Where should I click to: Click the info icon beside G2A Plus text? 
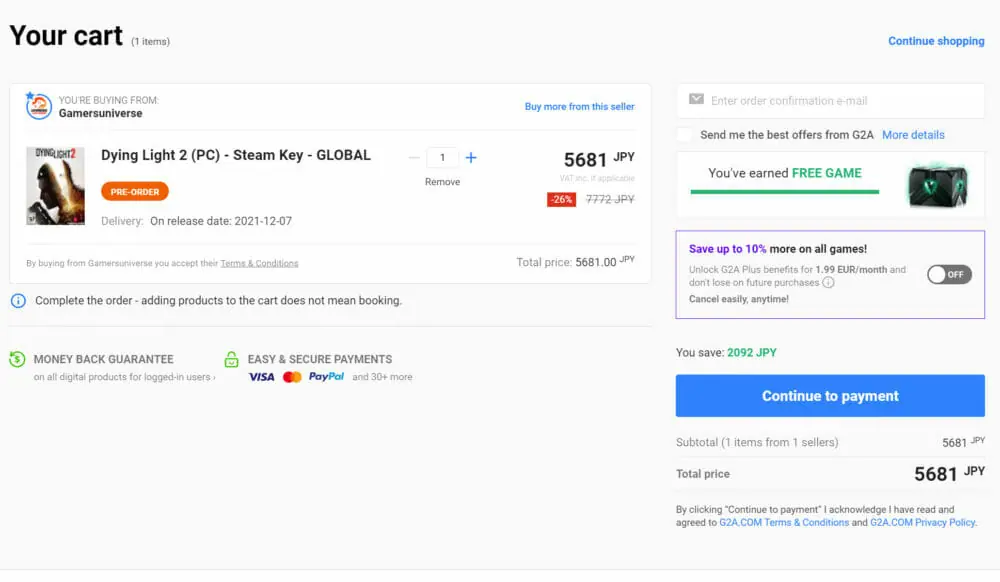click(x=828, y=283)
